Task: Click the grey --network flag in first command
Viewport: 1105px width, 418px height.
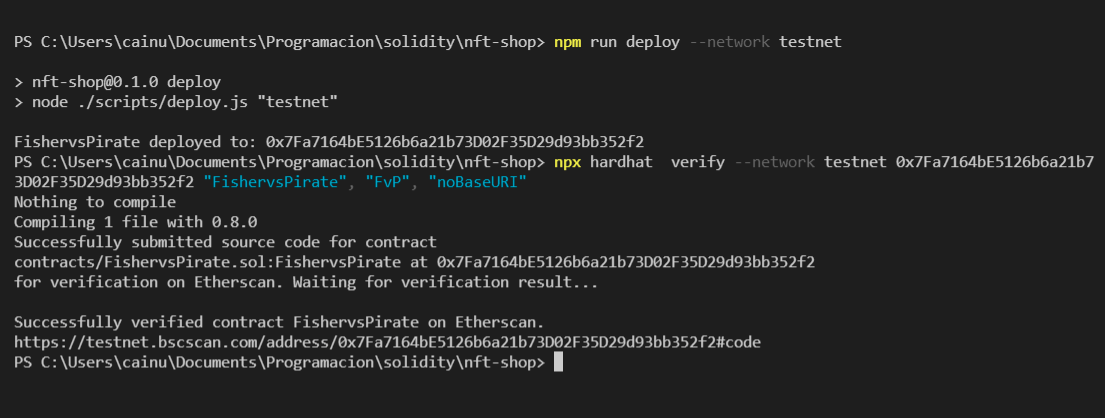Action: [x=729, y=42]
